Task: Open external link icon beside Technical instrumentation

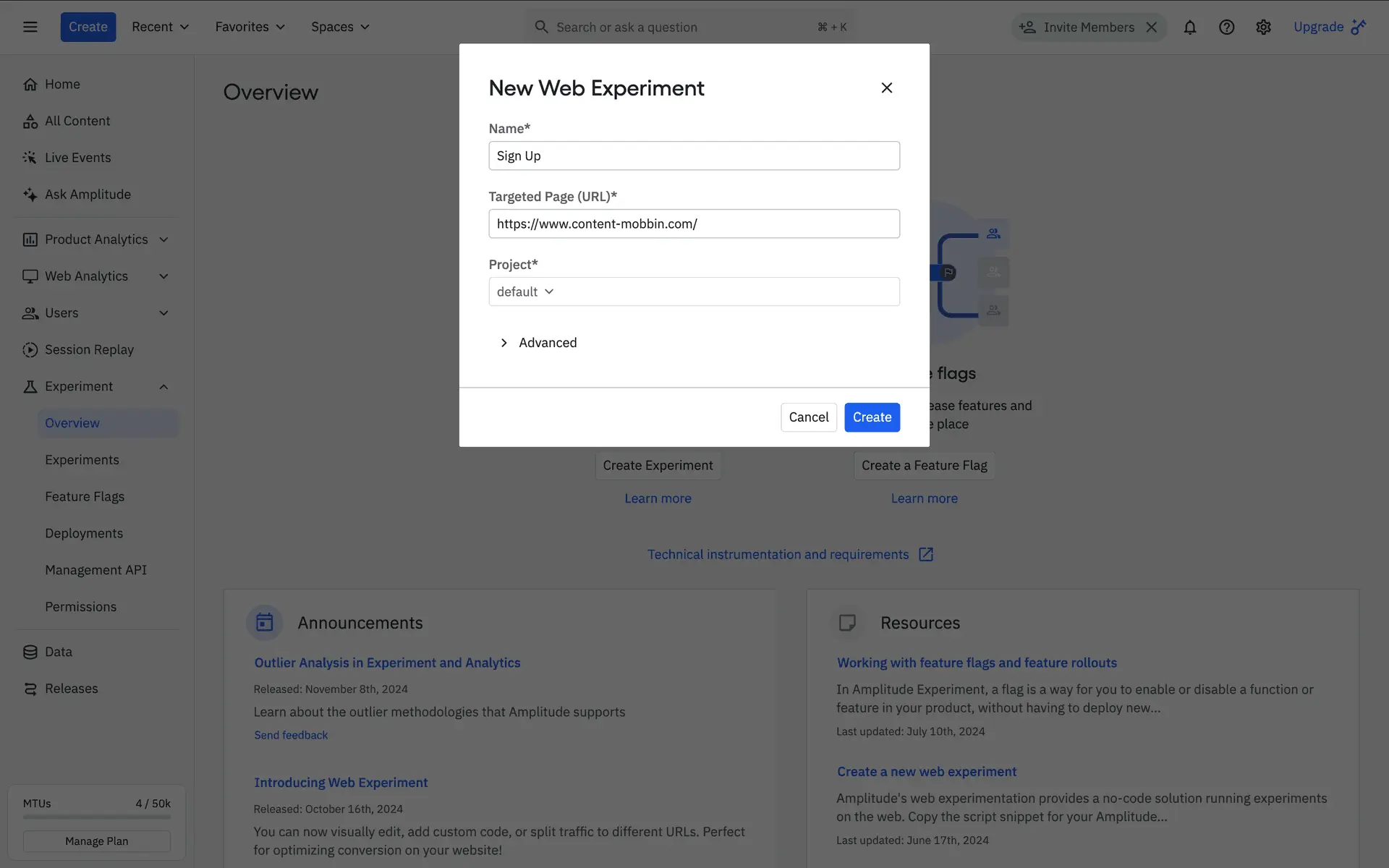Action: click(926, 554)
